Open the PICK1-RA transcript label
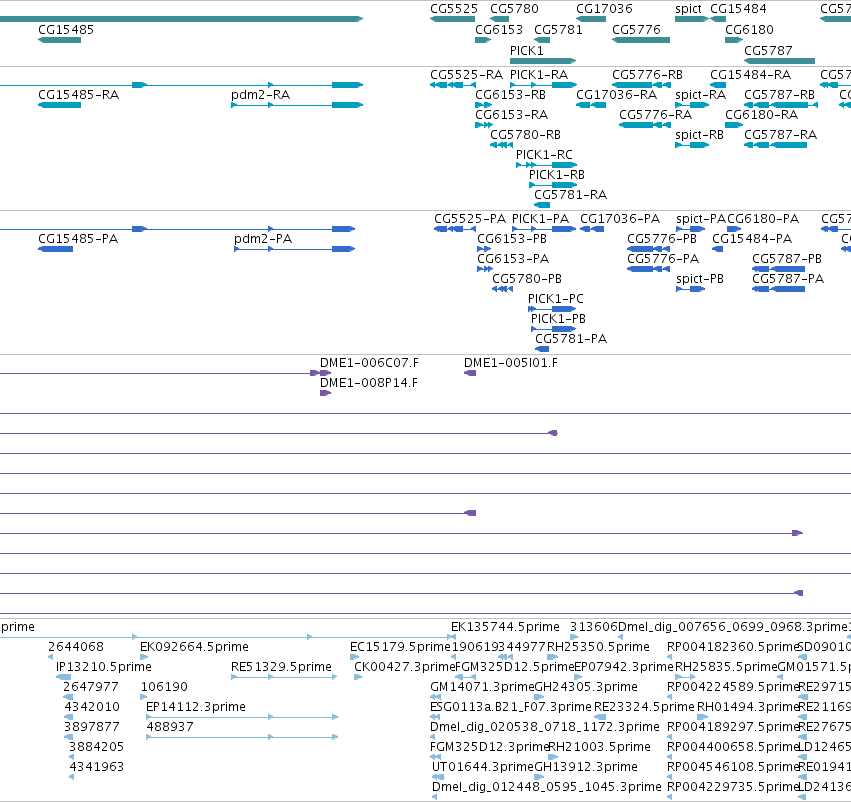The image size is (851, 802). click(x=539, y=74)
